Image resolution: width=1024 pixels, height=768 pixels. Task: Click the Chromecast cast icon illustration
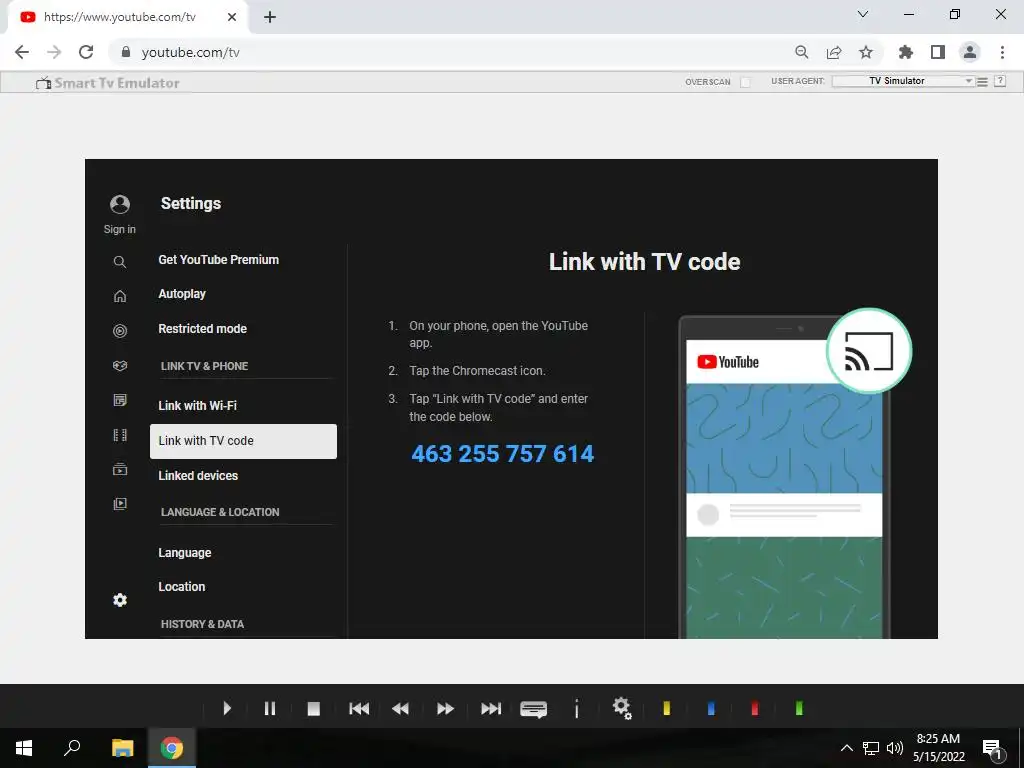pyautogui.click(x=869, y=351)
